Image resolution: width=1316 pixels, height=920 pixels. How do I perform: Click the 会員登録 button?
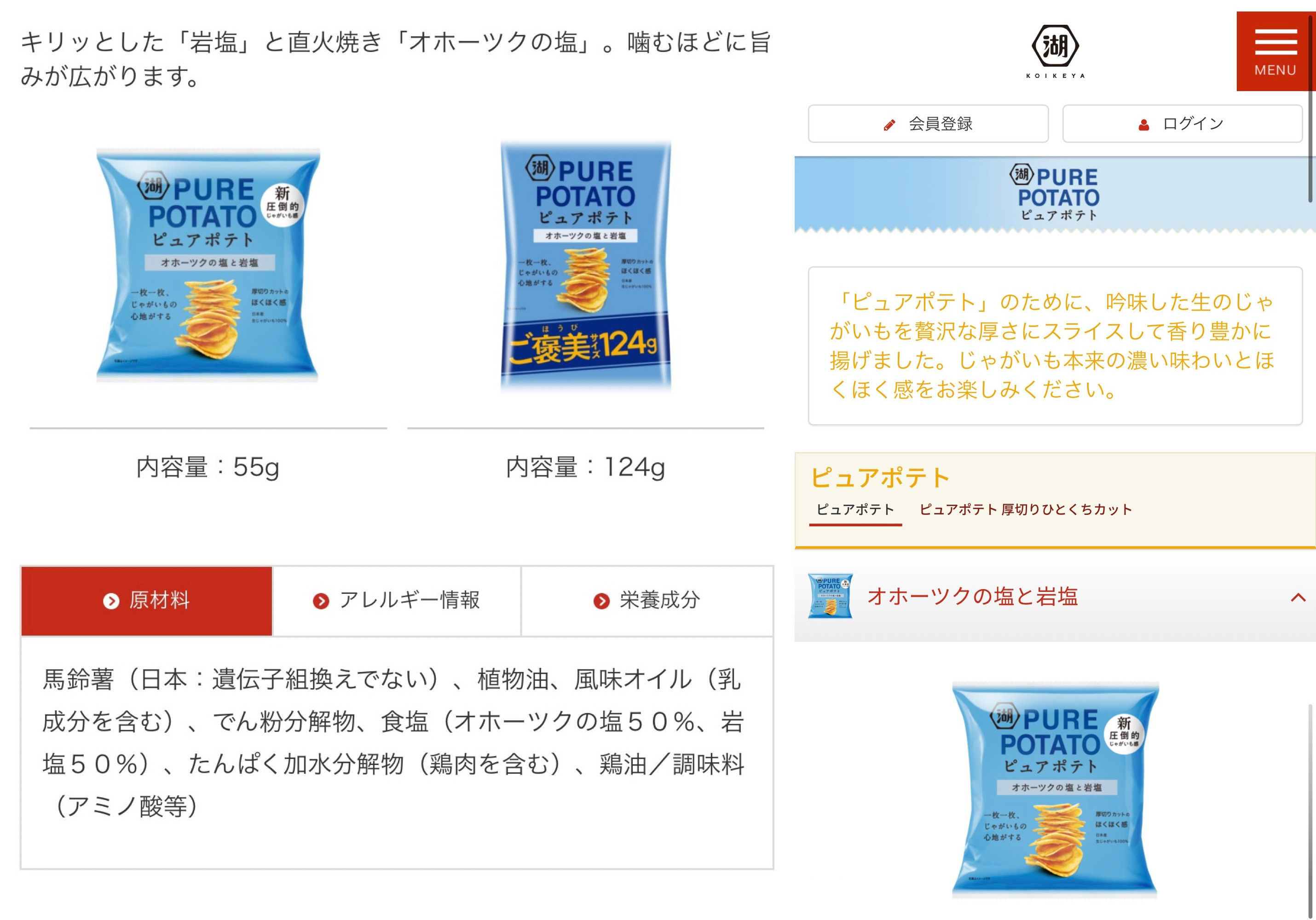coord(928,124)
